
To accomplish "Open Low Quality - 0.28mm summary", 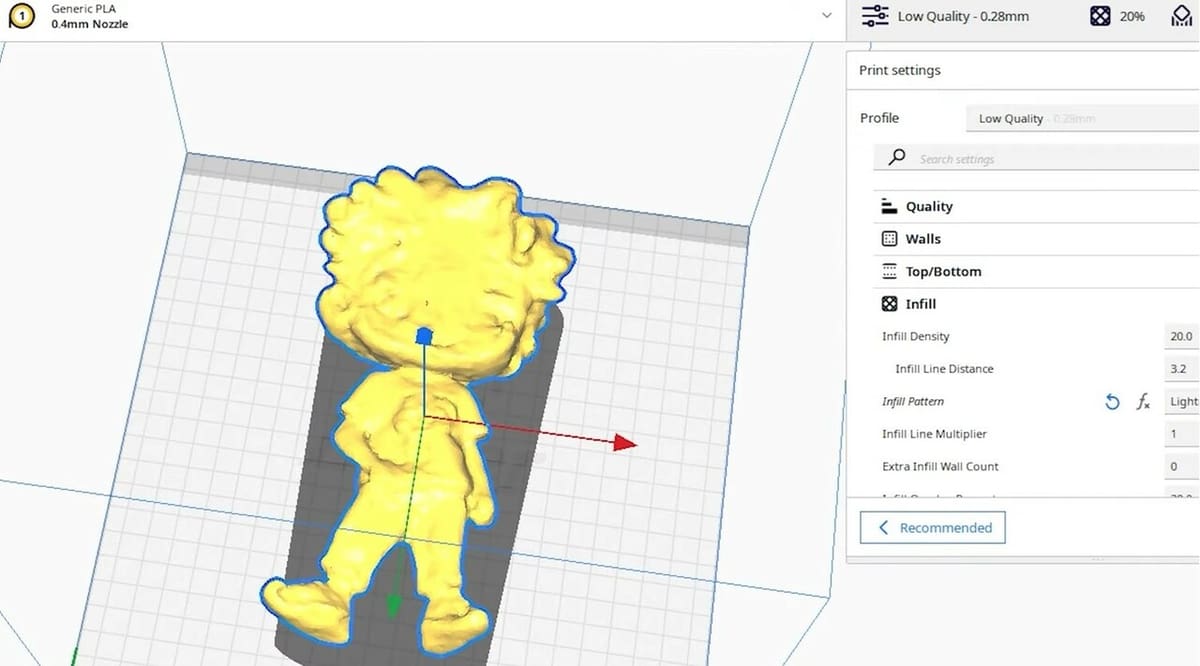I will tap(963, 17).
